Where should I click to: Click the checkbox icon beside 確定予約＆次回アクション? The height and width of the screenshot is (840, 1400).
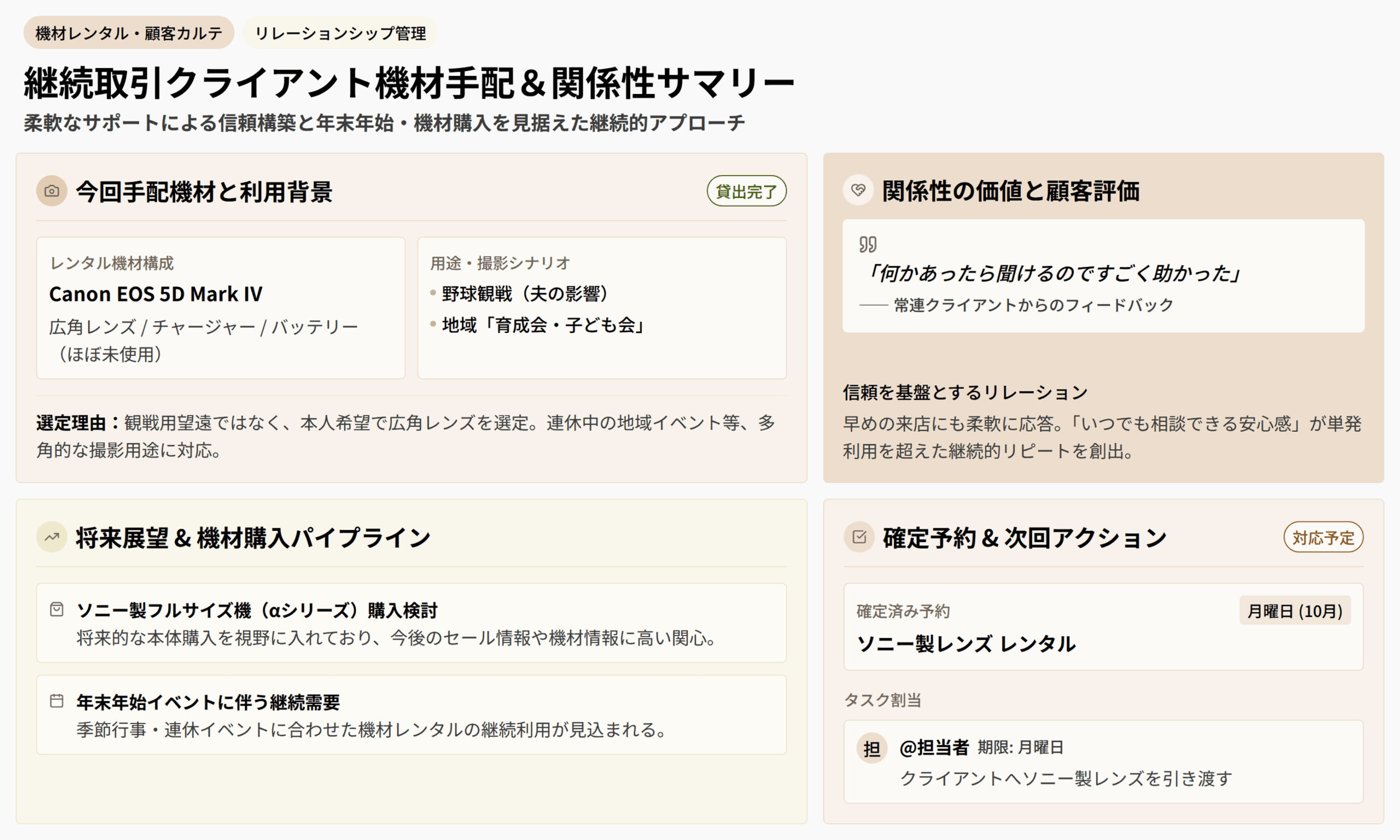[x=859, y=536]
